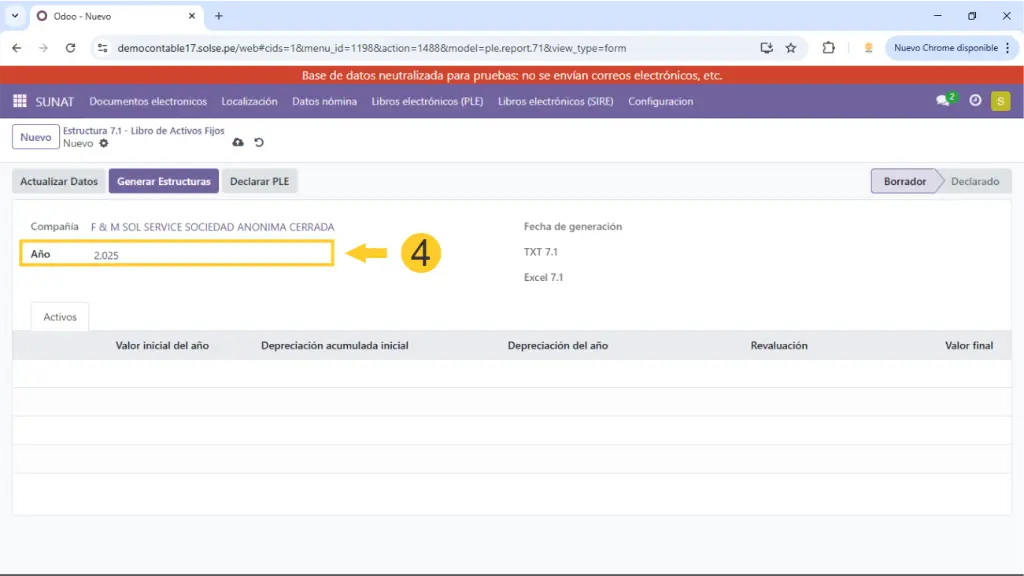
Task: Discard changes with the undo icon
Action: coord(259,143)
